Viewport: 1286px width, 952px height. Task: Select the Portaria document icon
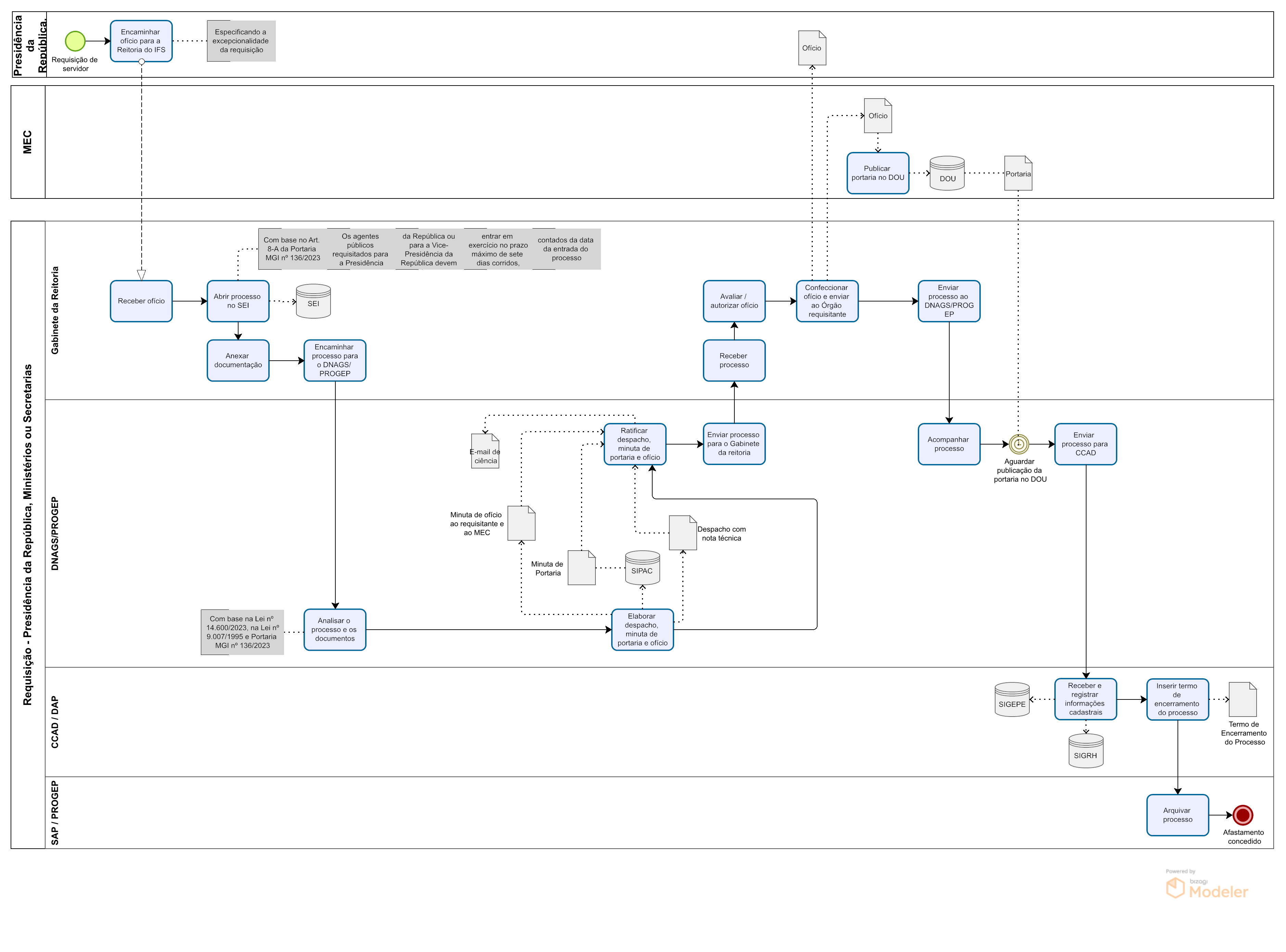coord(1017,173)
